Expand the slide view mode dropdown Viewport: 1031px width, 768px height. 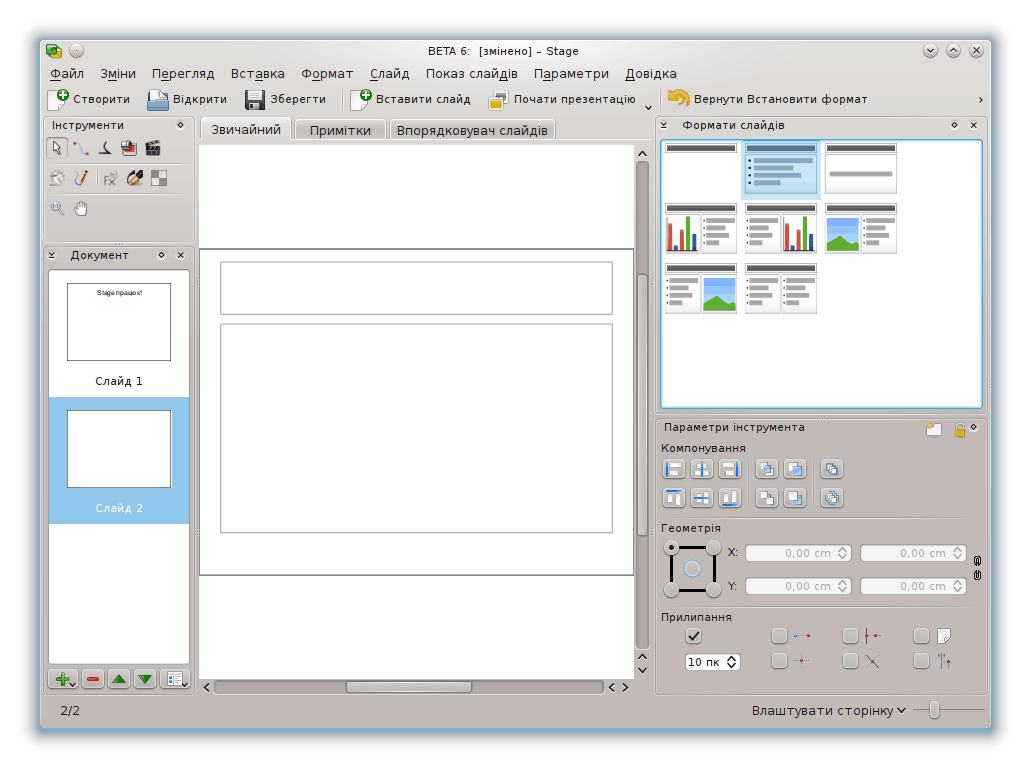(176, 679)
